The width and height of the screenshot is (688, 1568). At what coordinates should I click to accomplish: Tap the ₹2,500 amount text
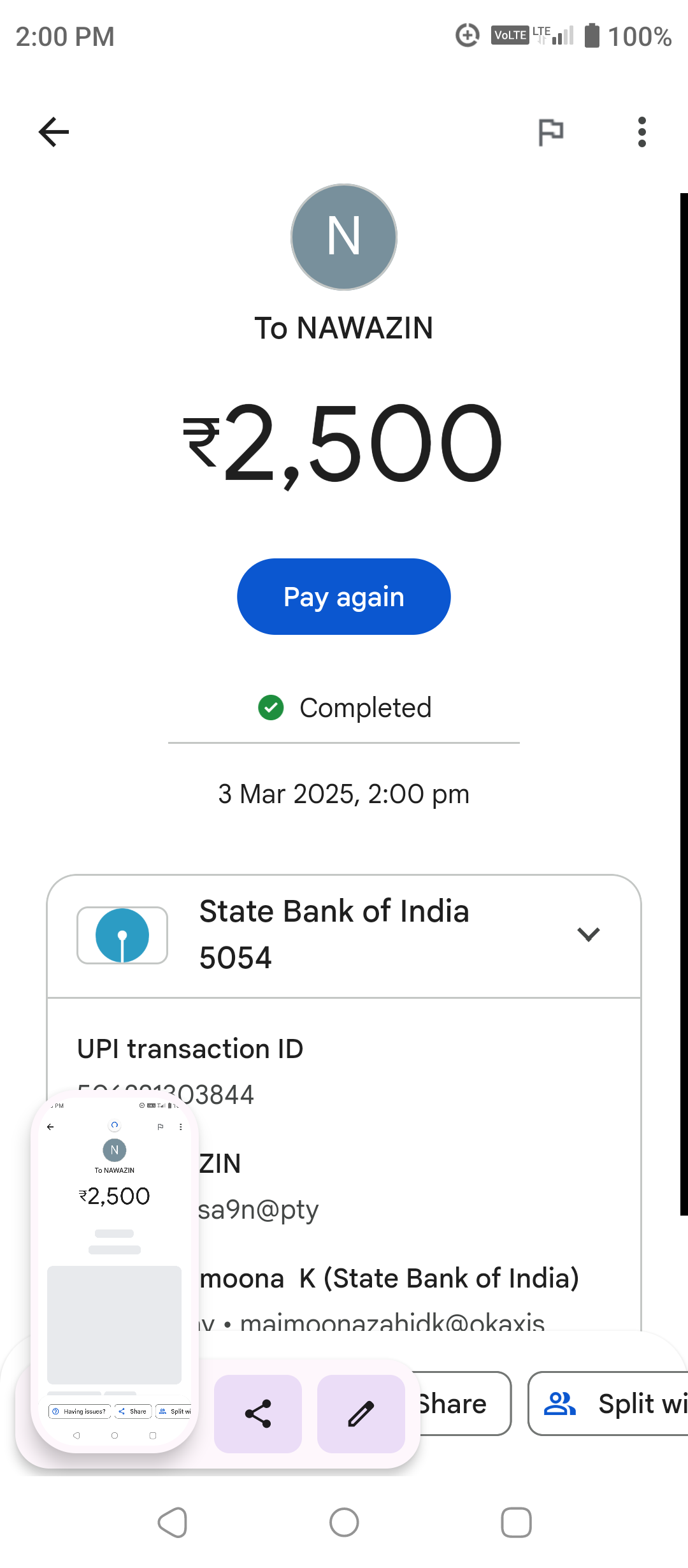344,444
